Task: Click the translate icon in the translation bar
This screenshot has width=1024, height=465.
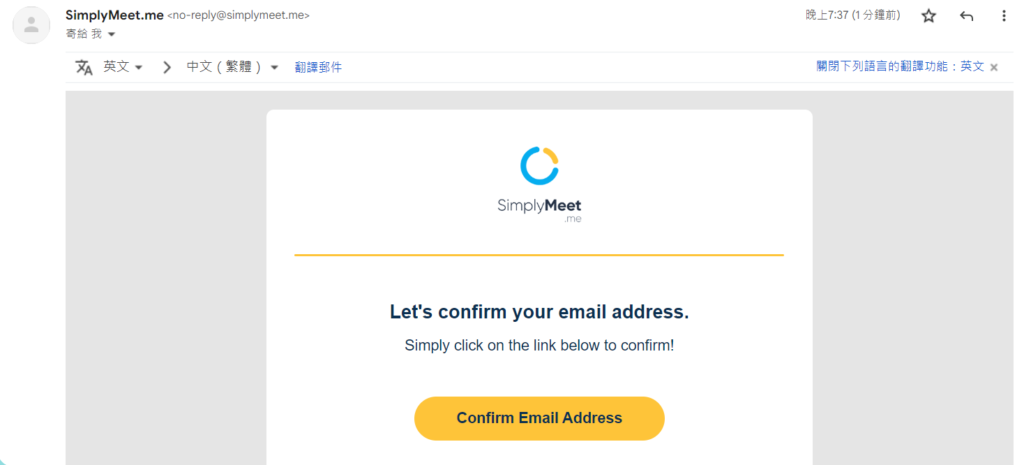Action: point(84,67)
